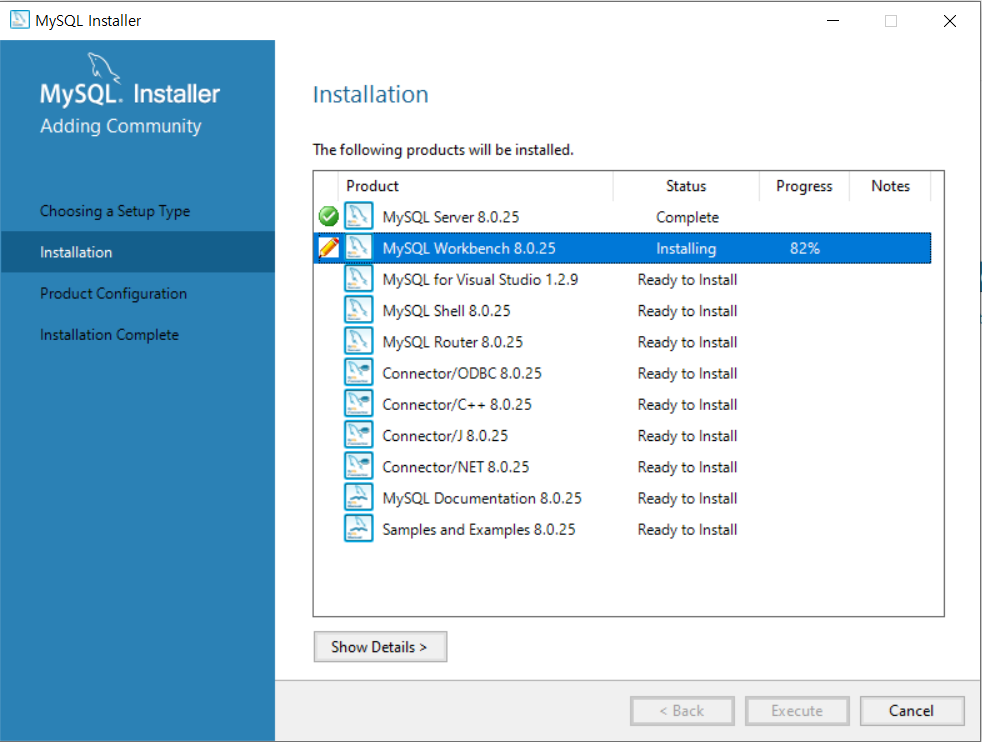Minimize the MySQL Installer window
Image resolution: width=982 pixels, height=742 pixels.
pos(833,21)
